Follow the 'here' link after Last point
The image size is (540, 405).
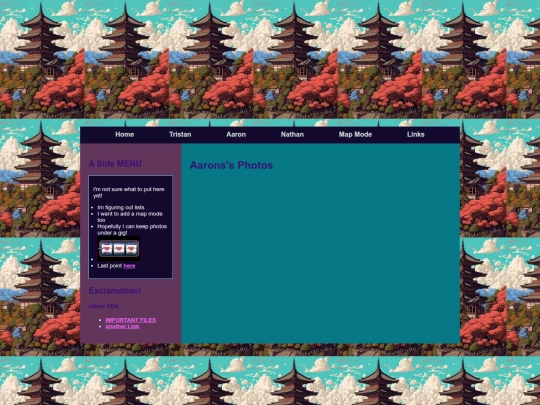pyautogui.click(x=129, y=266)
